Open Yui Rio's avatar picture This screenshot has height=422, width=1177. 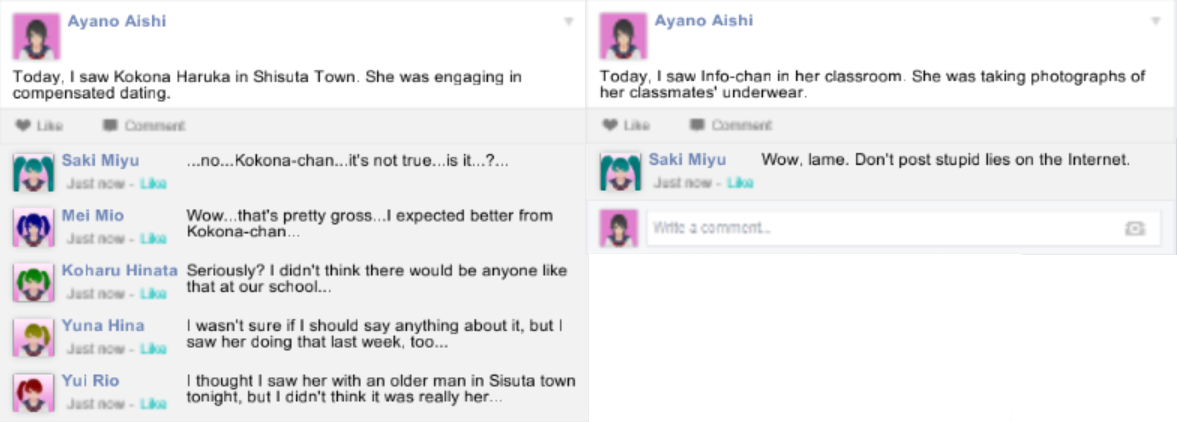[x=32, y=392]
